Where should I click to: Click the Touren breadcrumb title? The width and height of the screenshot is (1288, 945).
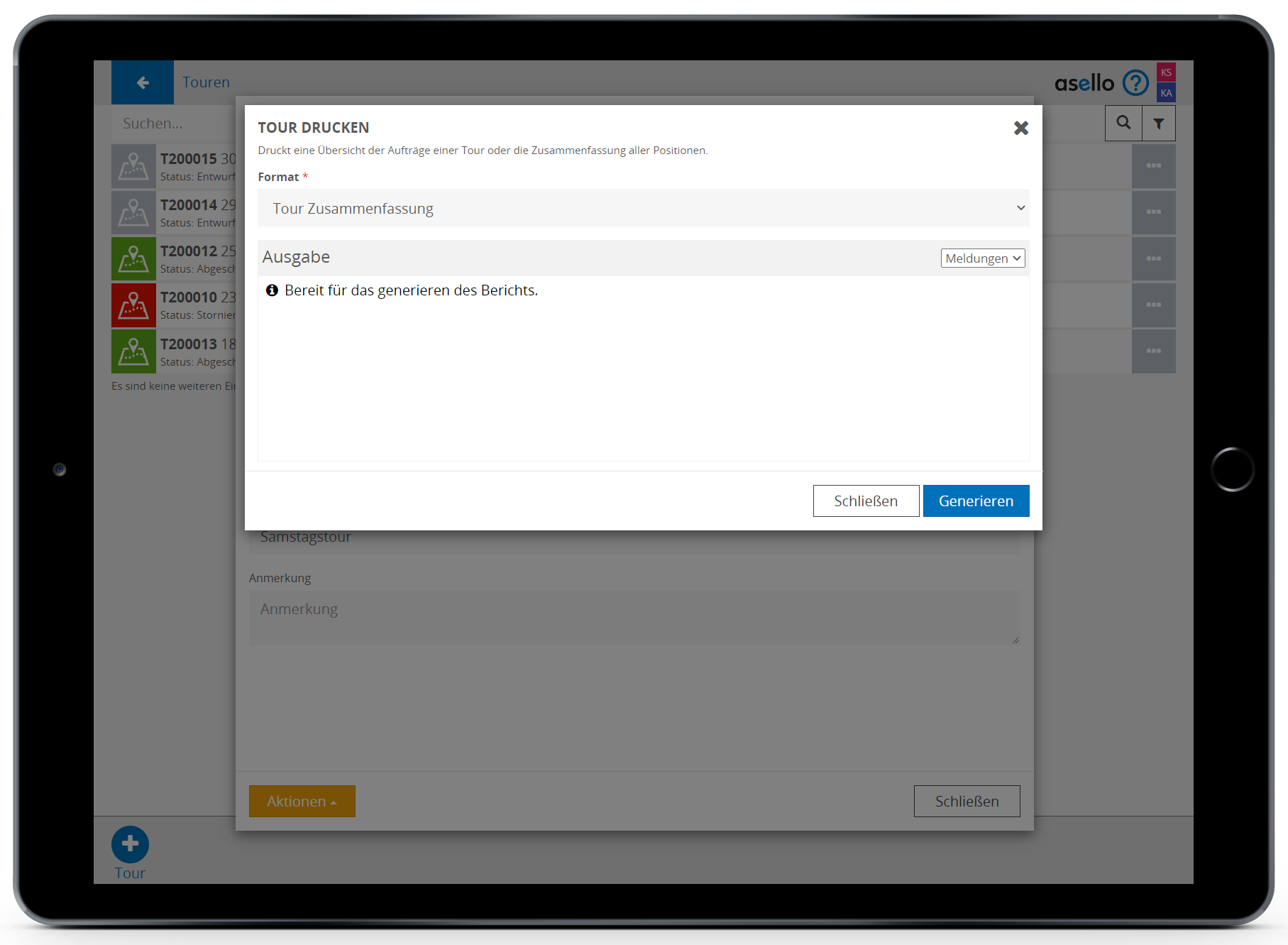coord(206,82)
